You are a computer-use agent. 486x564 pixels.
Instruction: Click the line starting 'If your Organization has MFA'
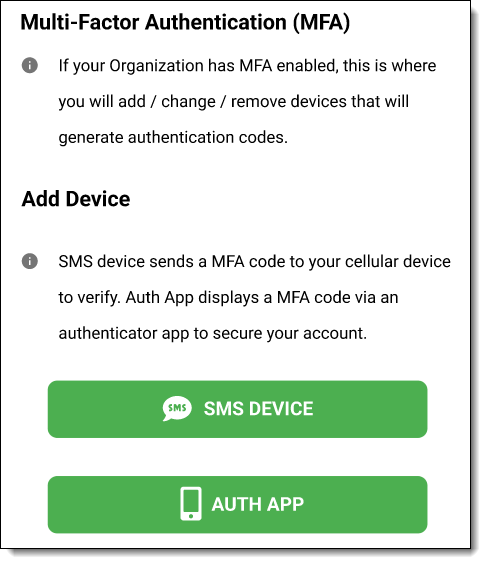(x=247, y=66)
